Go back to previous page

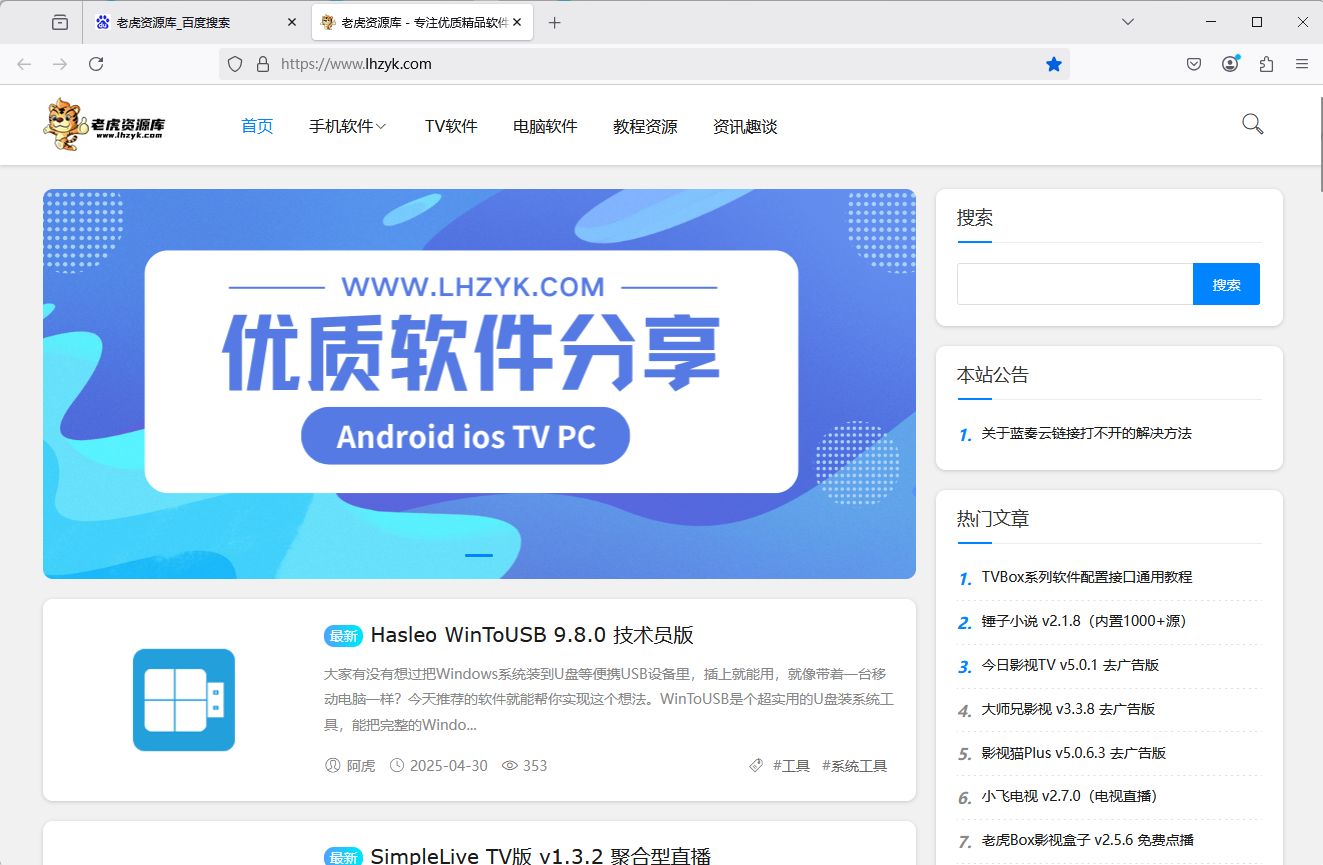24,64
